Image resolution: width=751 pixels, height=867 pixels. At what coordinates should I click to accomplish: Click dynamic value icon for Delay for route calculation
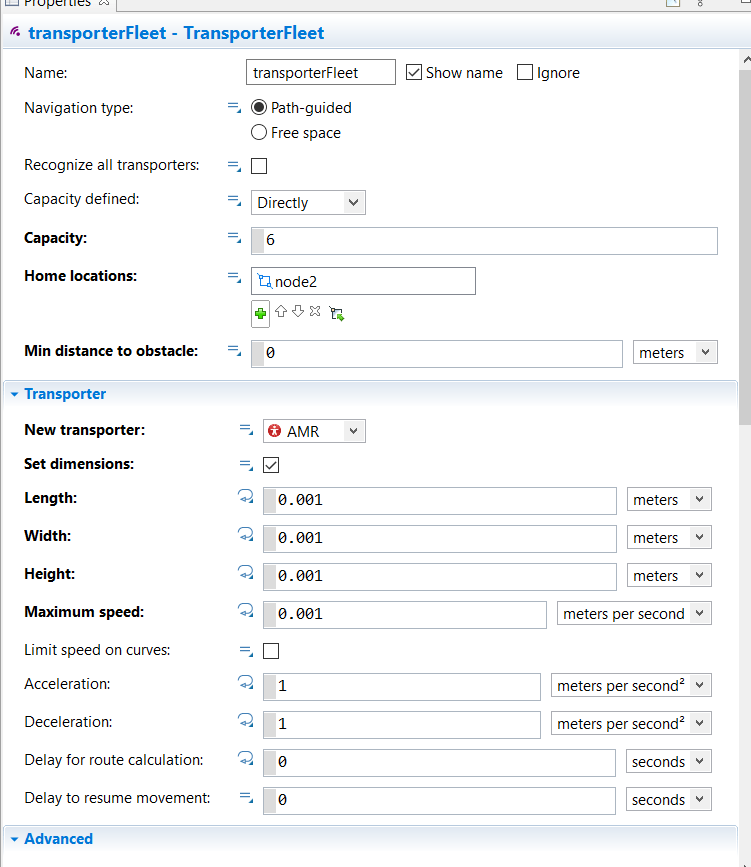tap(246, 758)
